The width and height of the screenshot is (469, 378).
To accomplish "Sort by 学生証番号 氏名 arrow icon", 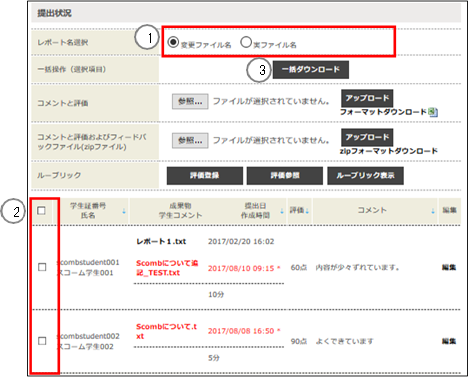I will pyautogui.click(x=124, y=211).
